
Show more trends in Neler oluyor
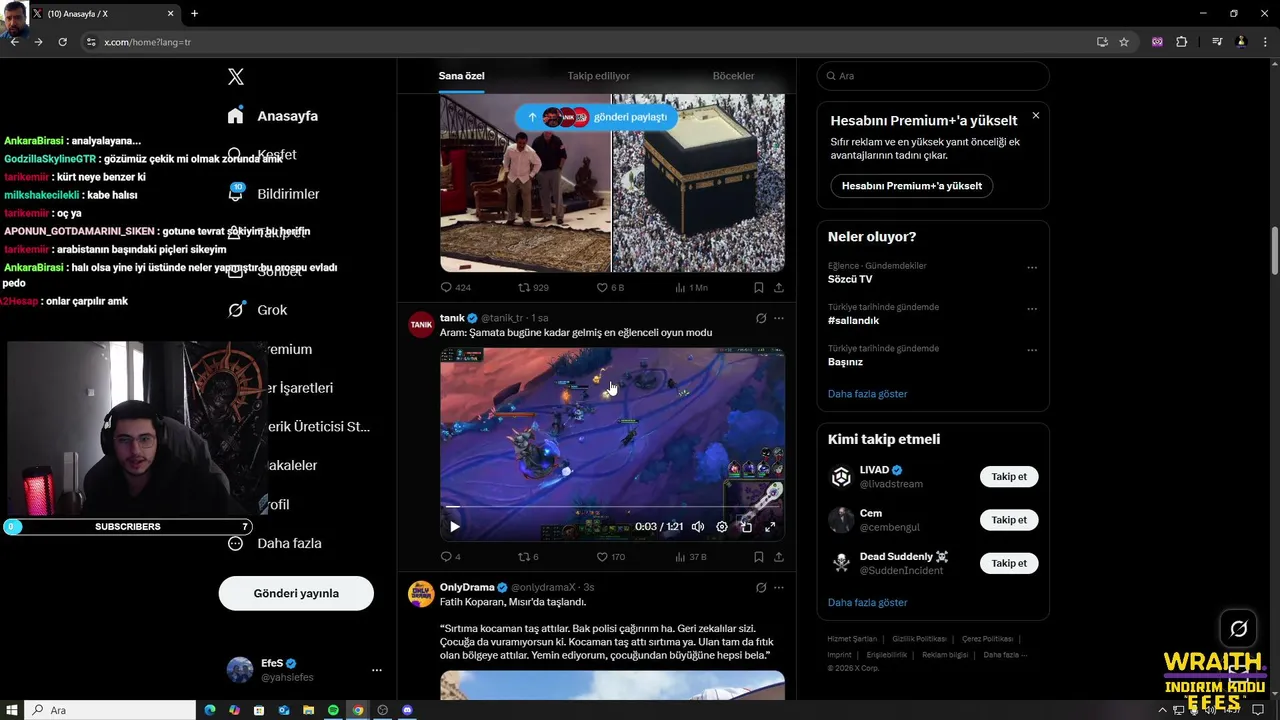point(867,394)
